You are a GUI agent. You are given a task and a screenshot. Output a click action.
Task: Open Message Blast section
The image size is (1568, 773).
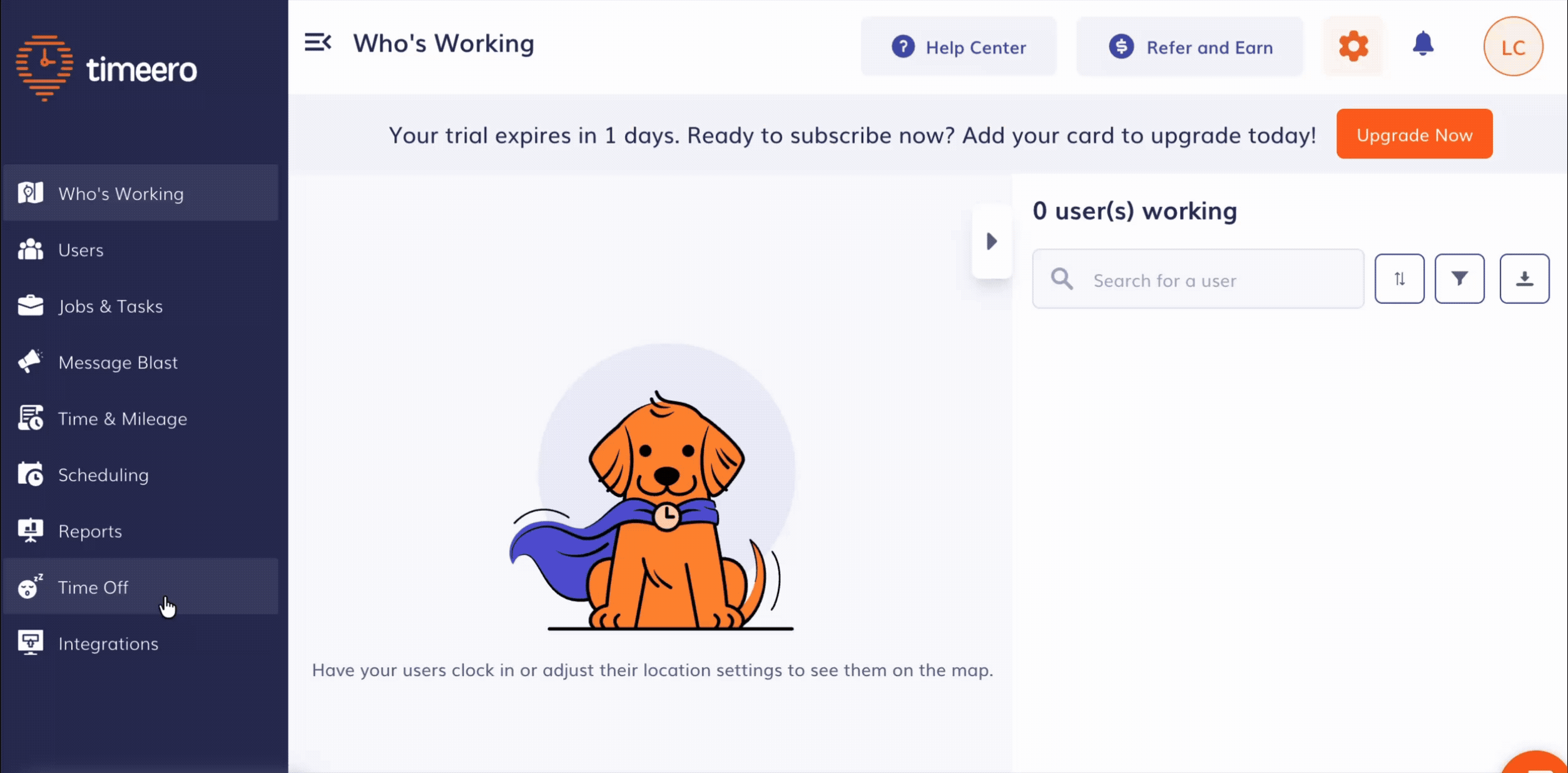coord(118,363)
